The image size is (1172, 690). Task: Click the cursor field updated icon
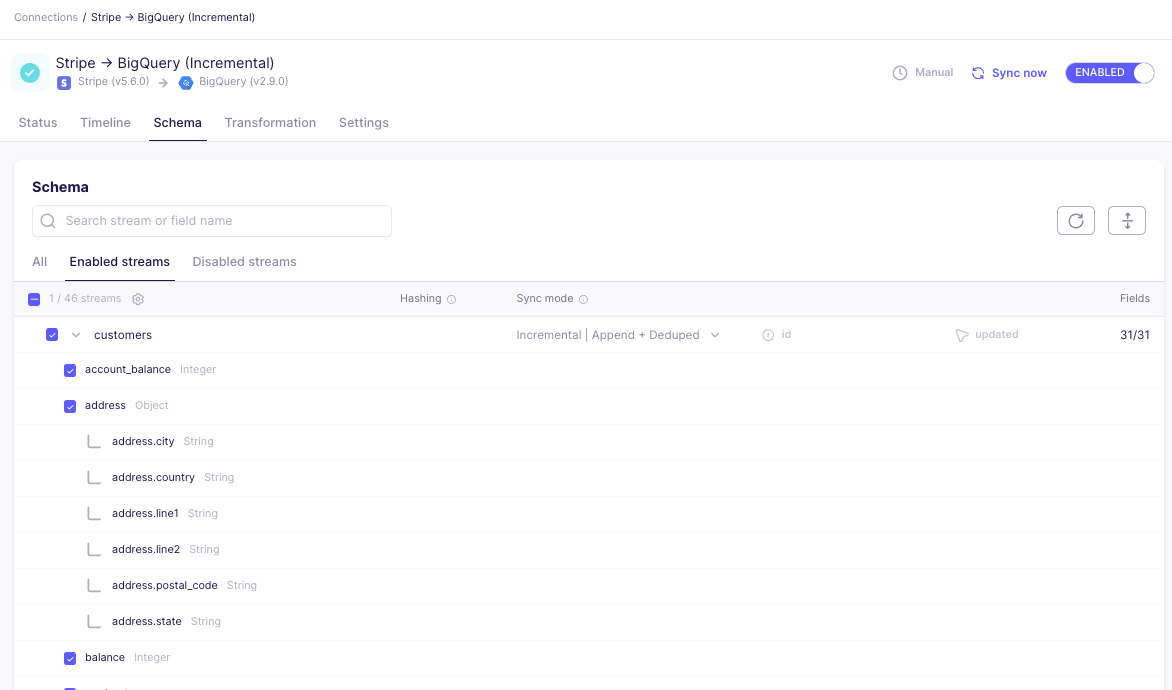[962, 335]
